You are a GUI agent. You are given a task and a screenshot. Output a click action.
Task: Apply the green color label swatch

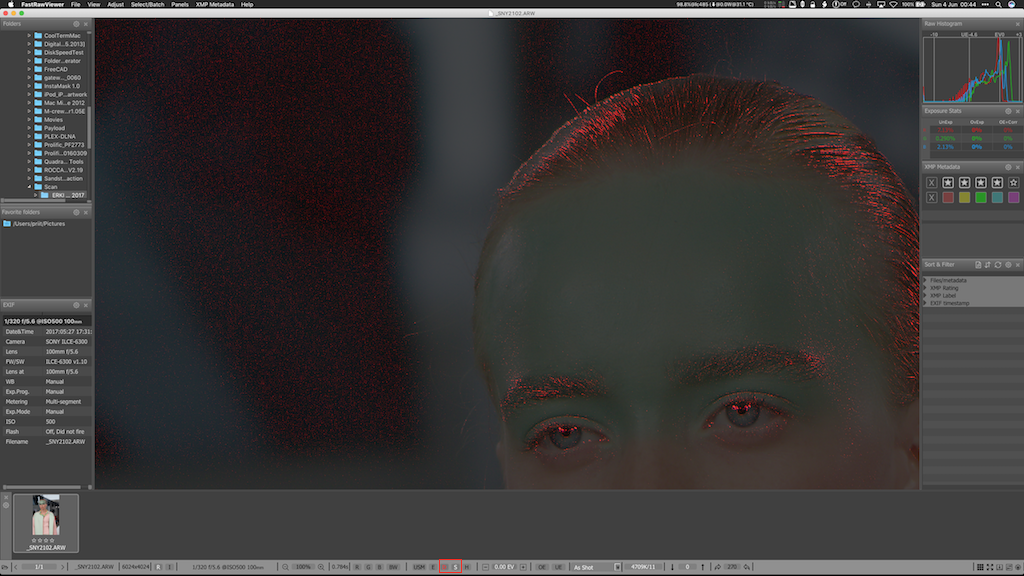(981, 197)
